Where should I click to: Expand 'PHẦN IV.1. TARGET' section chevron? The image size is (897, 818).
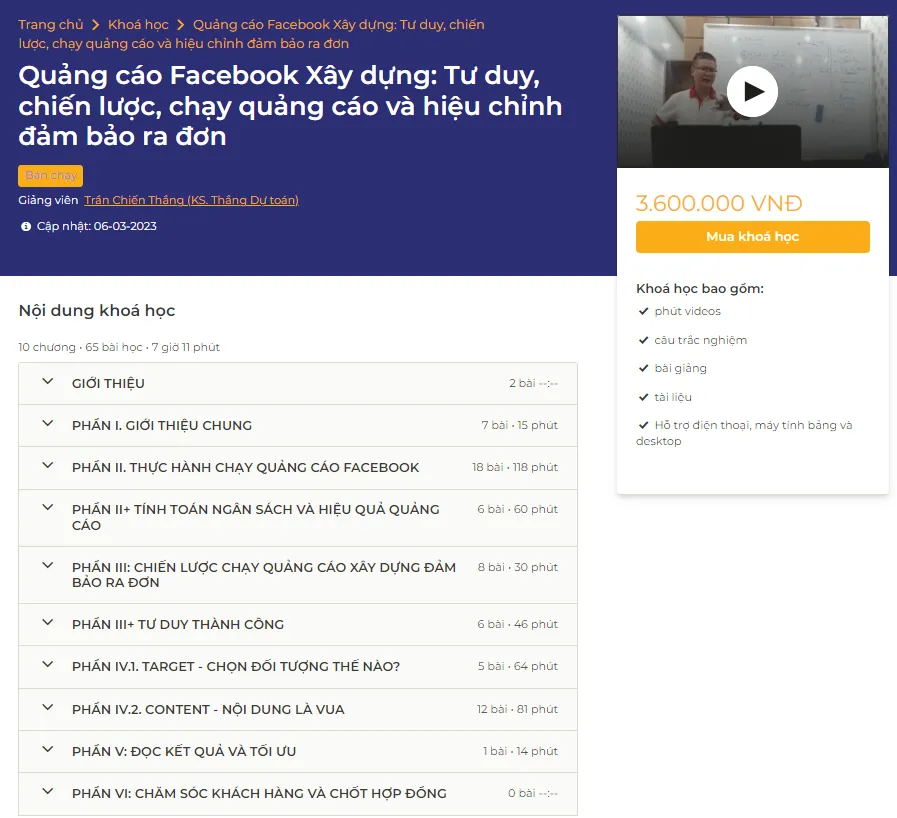47,665
